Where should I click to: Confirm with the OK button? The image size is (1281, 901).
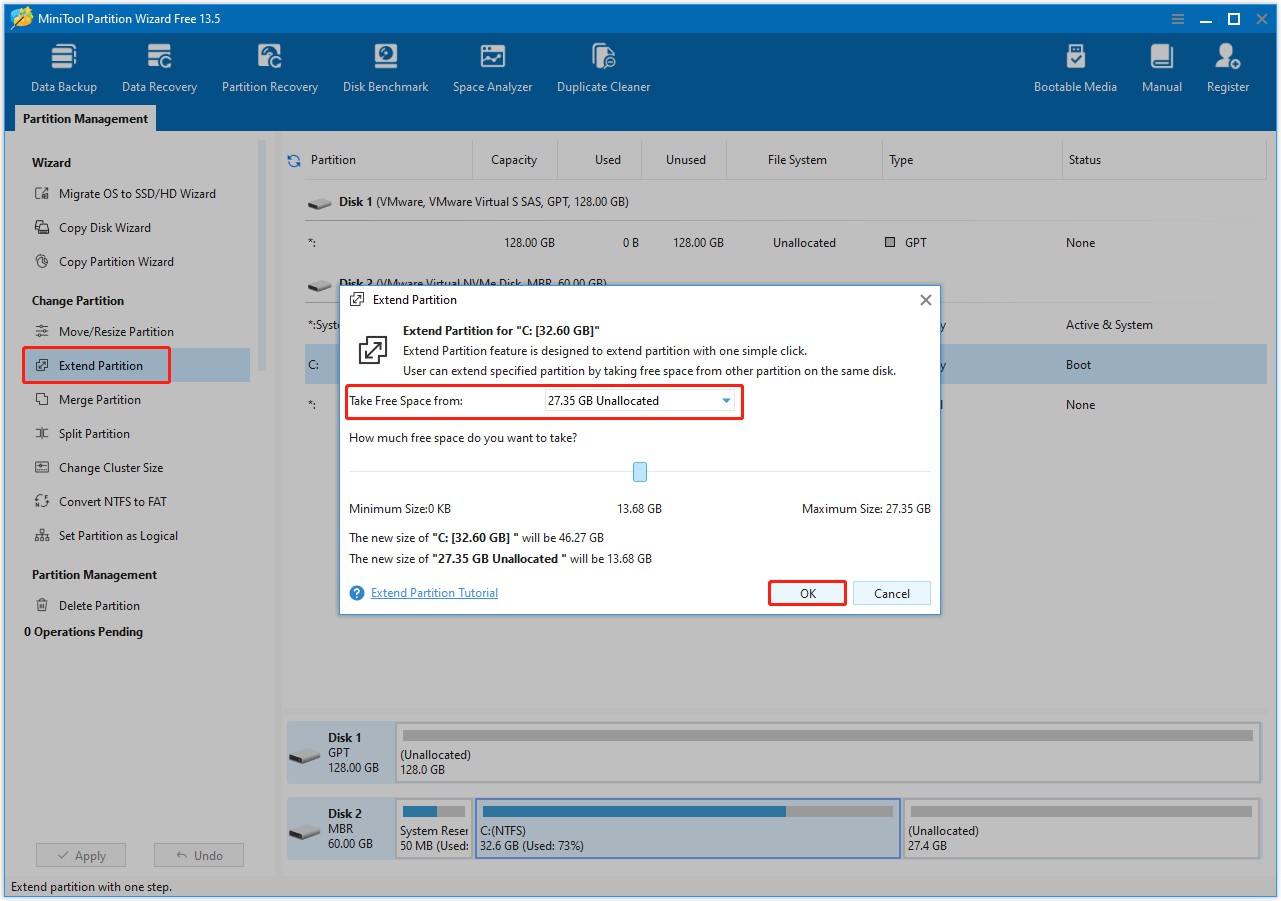806,592
